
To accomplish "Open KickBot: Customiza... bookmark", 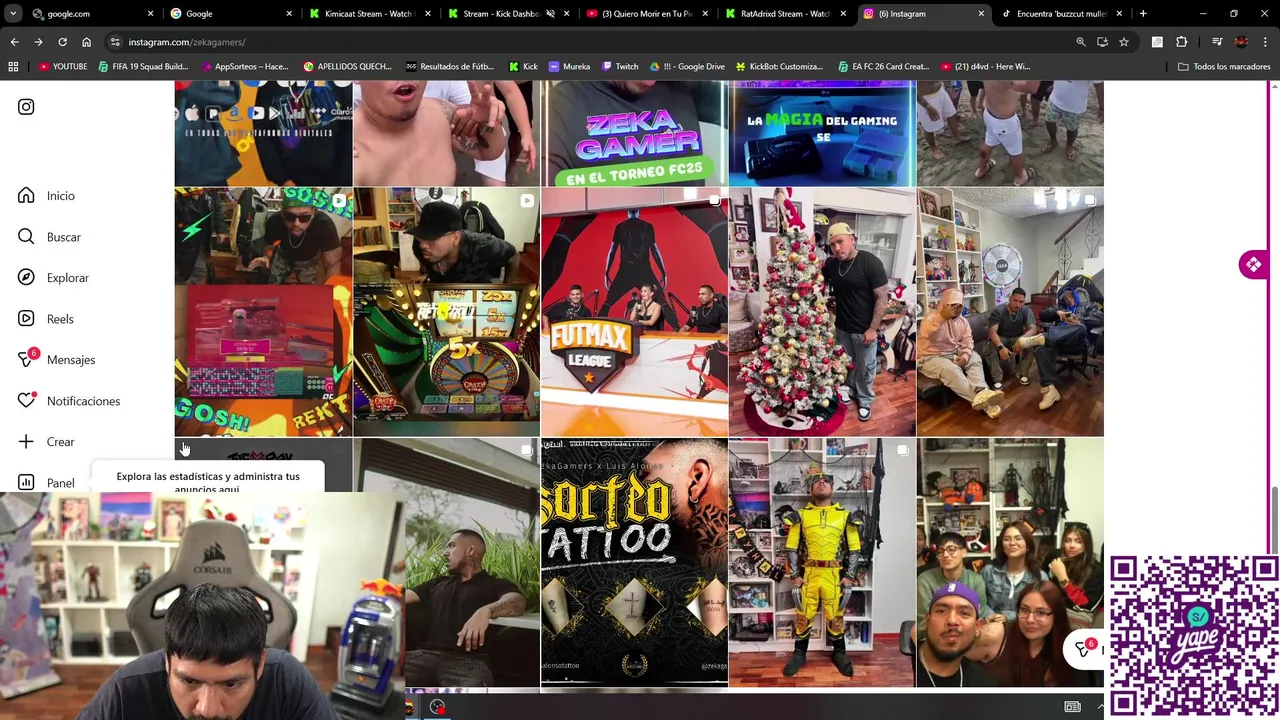I will coord(779,67).
